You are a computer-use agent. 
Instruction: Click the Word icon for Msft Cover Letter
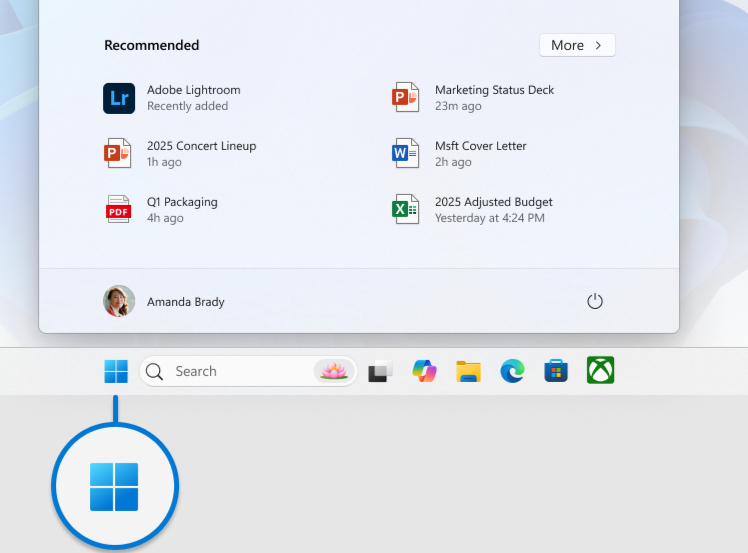(x=405, y=153)
